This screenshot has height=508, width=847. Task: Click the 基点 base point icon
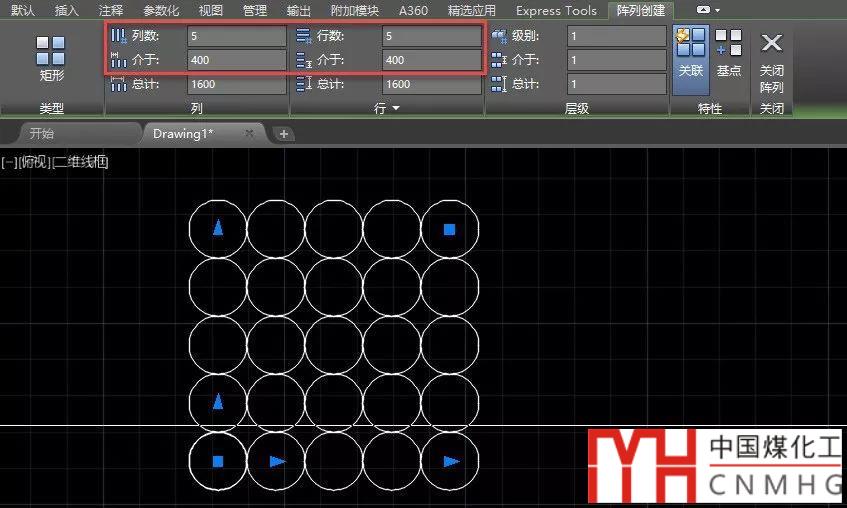(x=729, y=52)
